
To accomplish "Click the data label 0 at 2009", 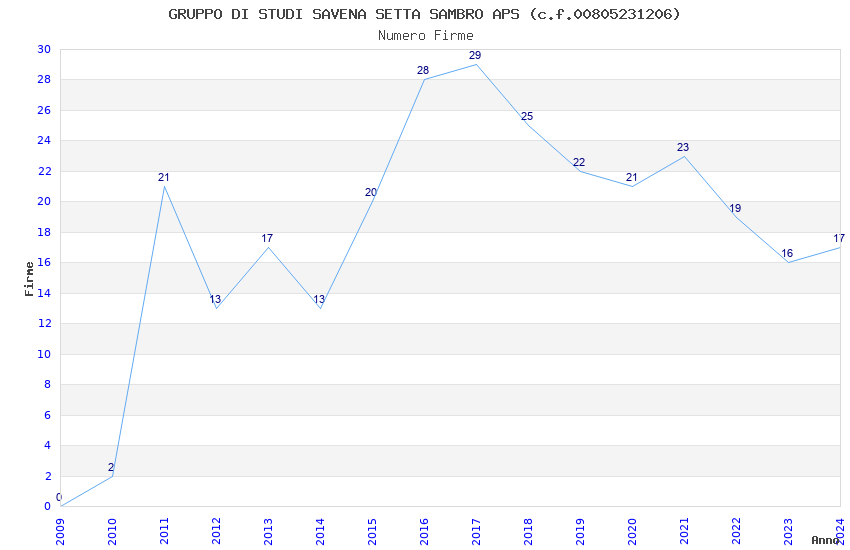I will pos(59,497).
